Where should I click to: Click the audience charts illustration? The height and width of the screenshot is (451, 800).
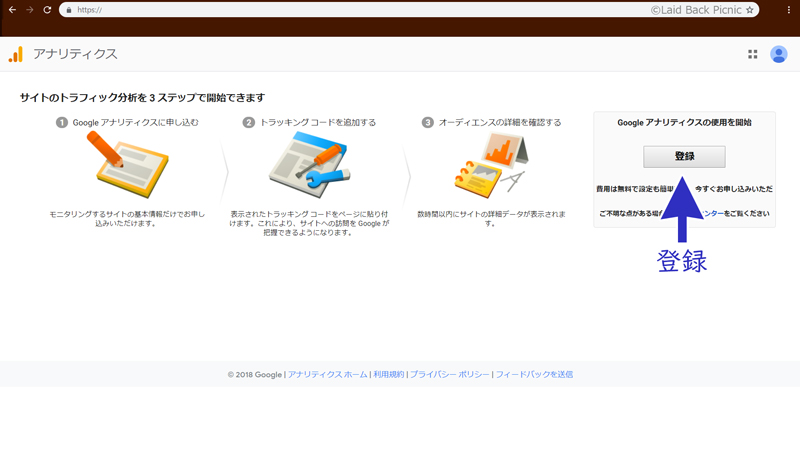pos(491,164)
